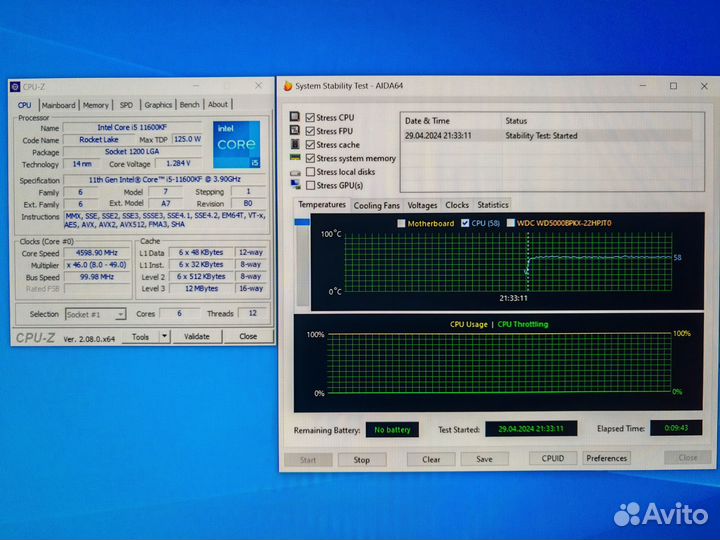
Task: Open the CPUID panel
Action: [552, 458]
